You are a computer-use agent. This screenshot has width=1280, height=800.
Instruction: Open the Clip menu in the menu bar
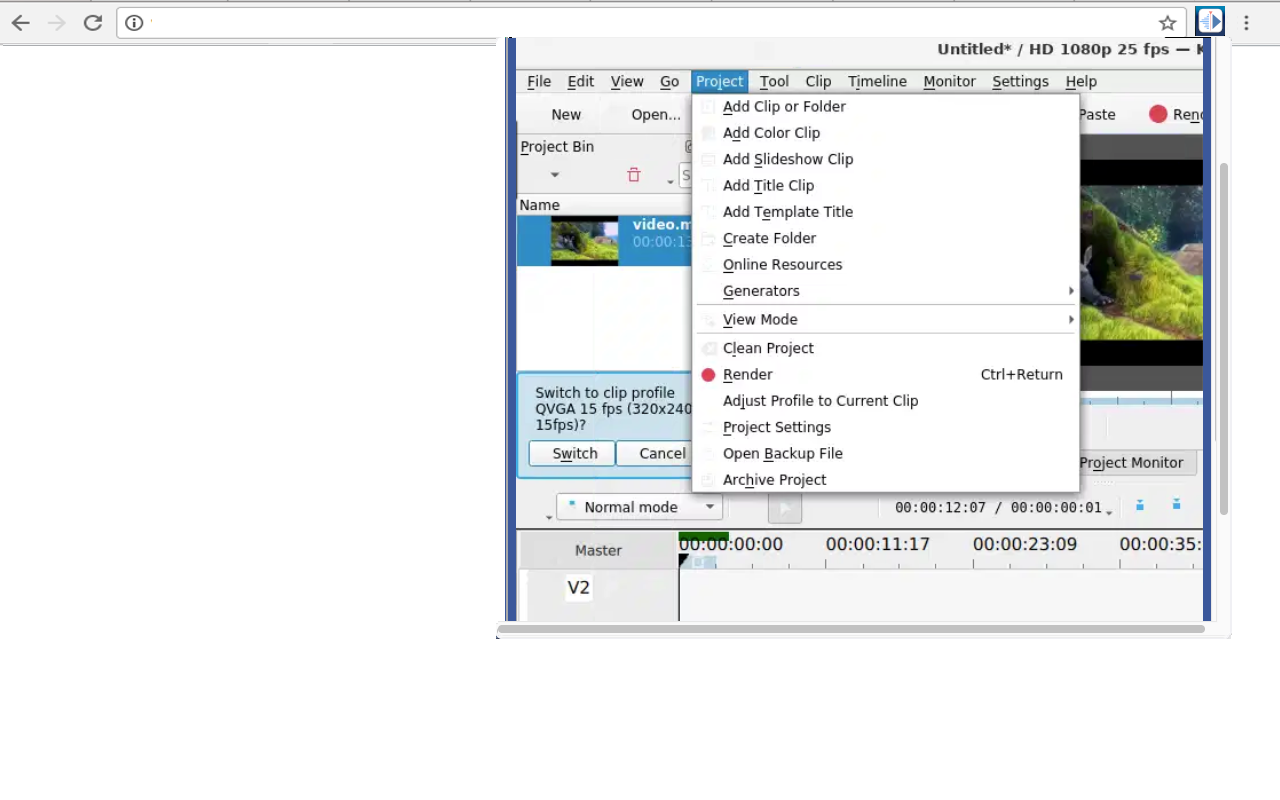click(818, 82)
